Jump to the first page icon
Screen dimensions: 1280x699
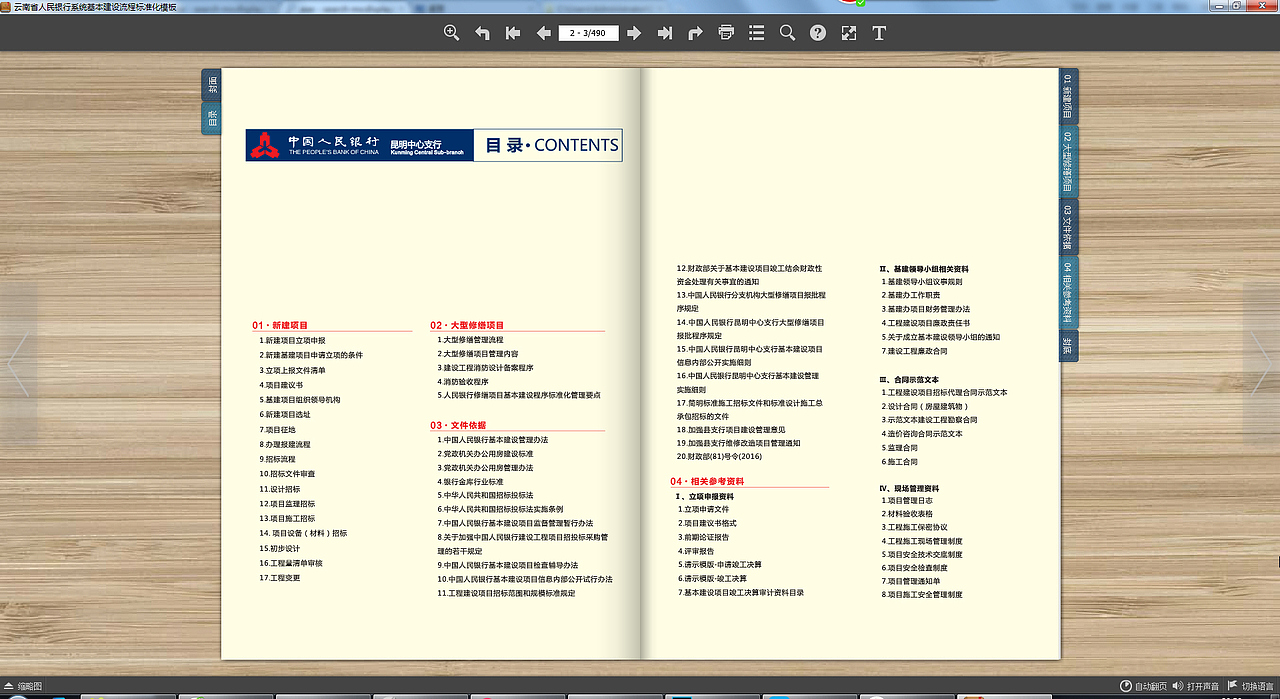(513, 33)
